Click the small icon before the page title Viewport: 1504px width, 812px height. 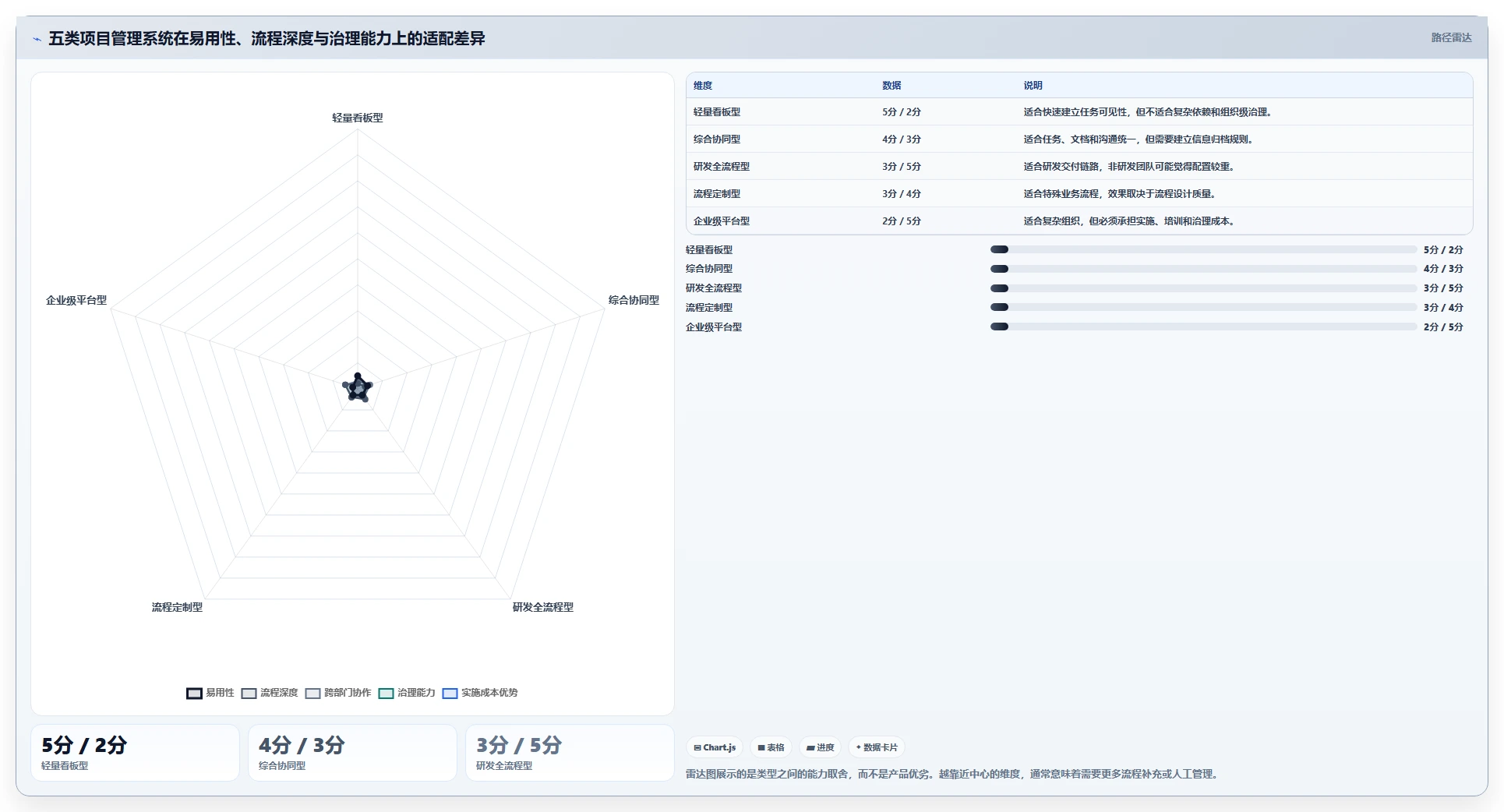37,39
